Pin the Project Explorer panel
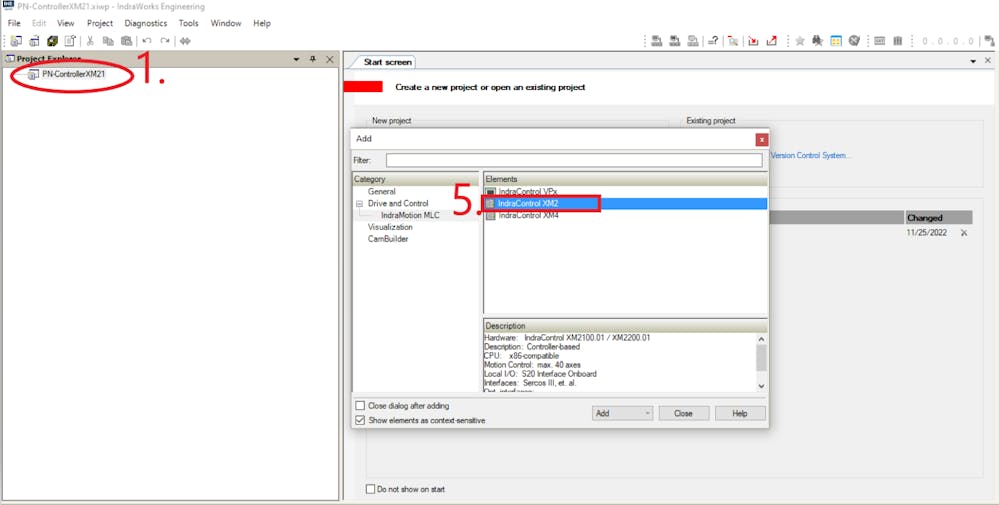 pyautogui.click(x=312, y=59)
